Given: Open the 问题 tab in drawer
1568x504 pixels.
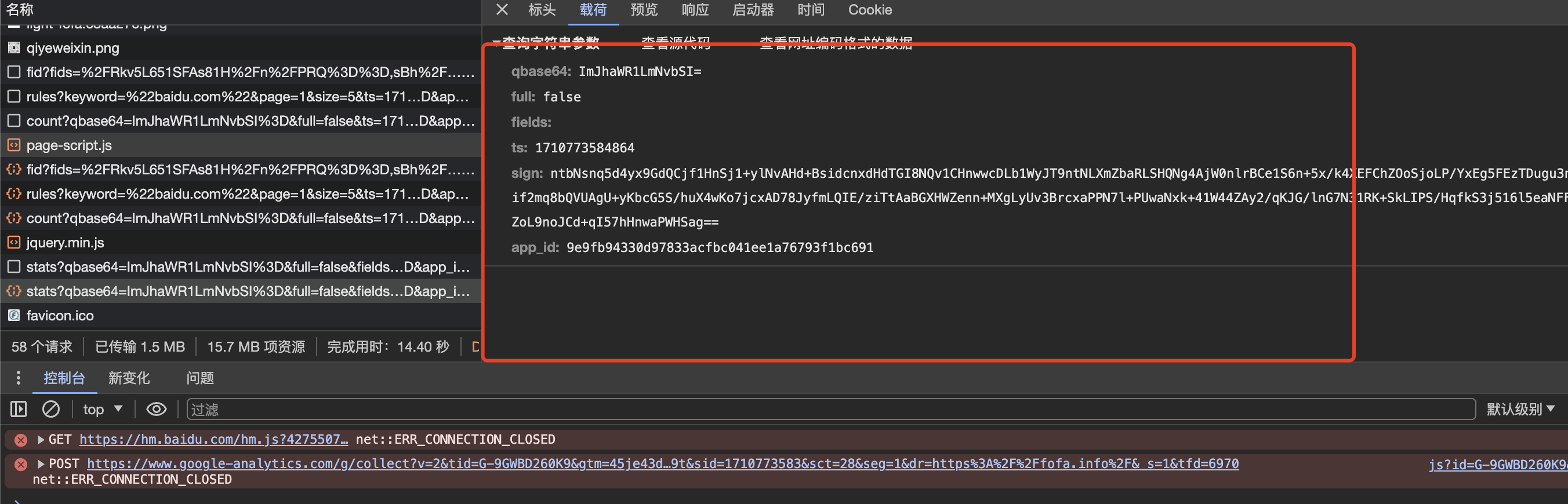Looking at the screenshot, I should [x=199, y=378].
